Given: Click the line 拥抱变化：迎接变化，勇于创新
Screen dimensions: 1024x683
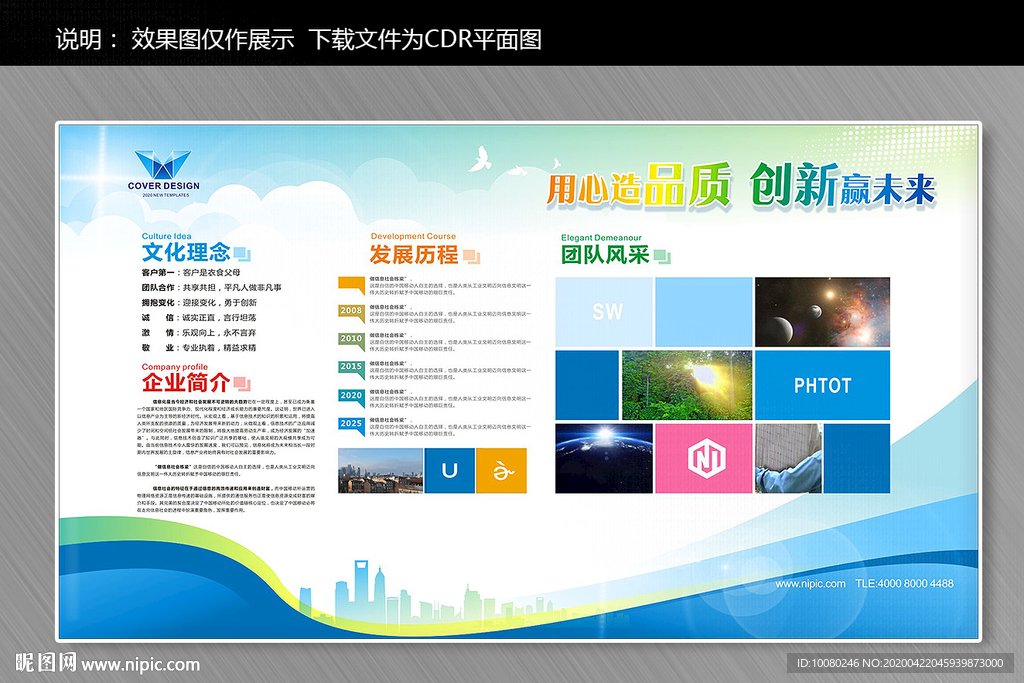Looking at the screenshot, I should (x=199, y=302).
